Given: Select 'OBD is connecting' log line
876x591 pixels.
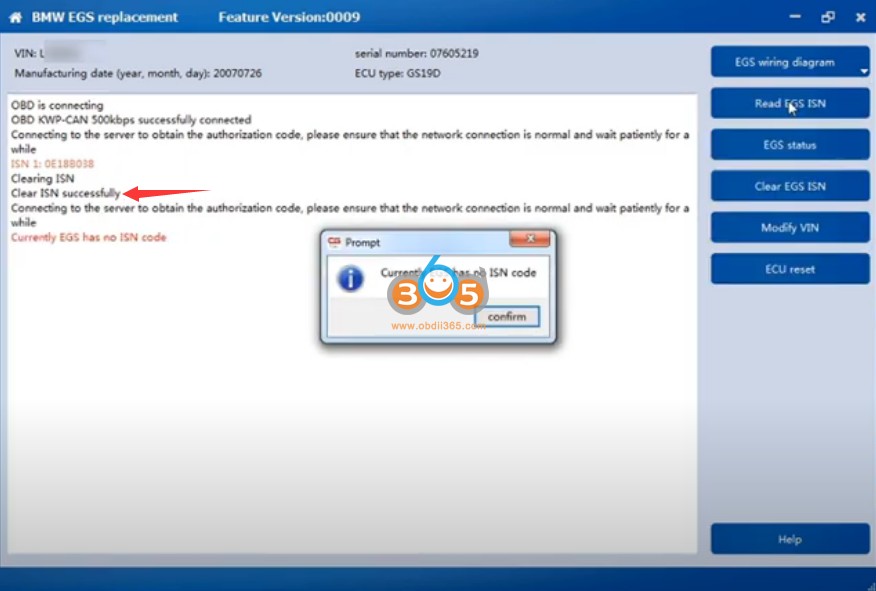Looking at the screenshot, I should tap(57, 105).
